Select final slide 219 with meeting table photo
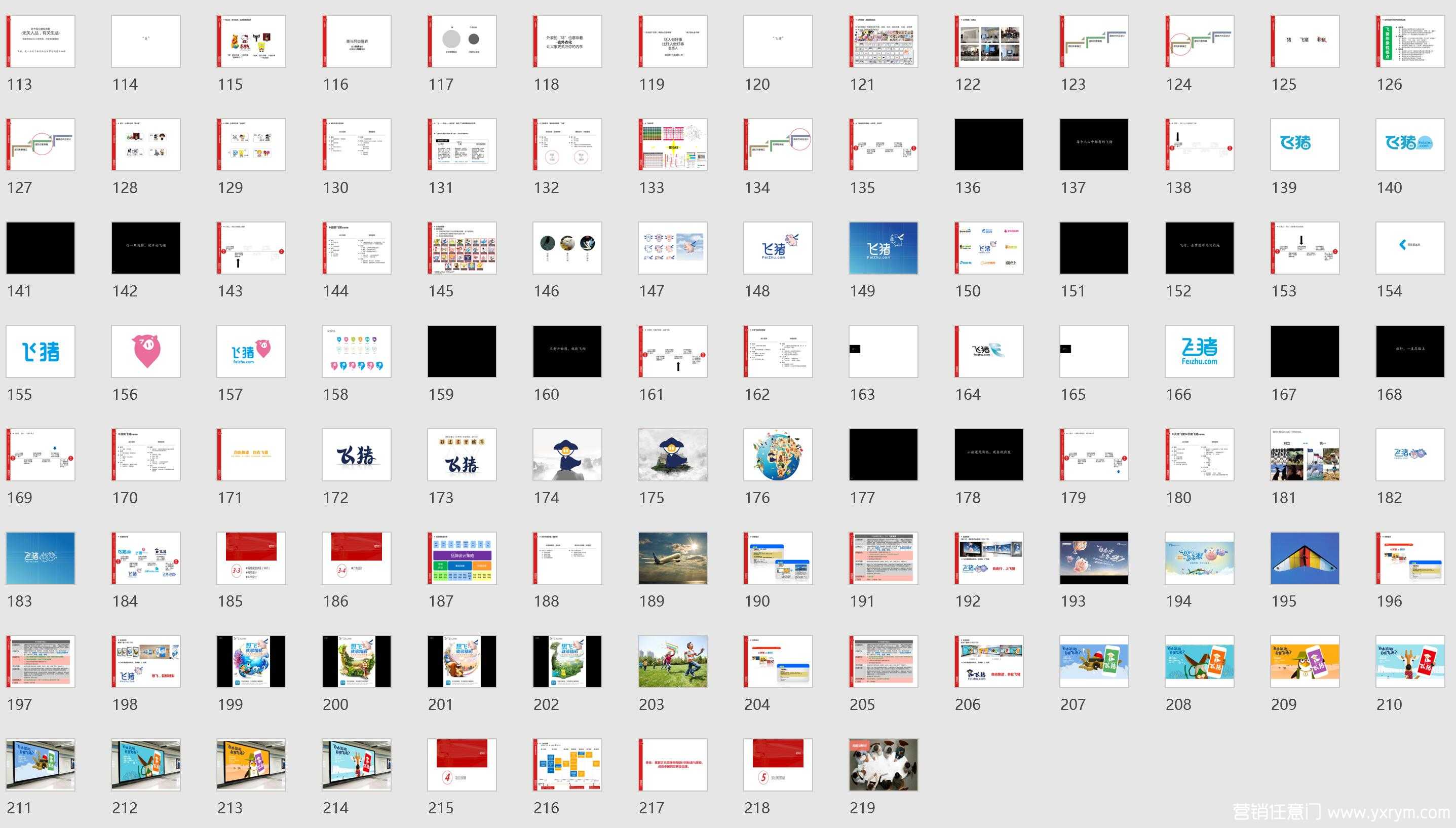This screenshot has height=828, width=1456. (883, 765)
